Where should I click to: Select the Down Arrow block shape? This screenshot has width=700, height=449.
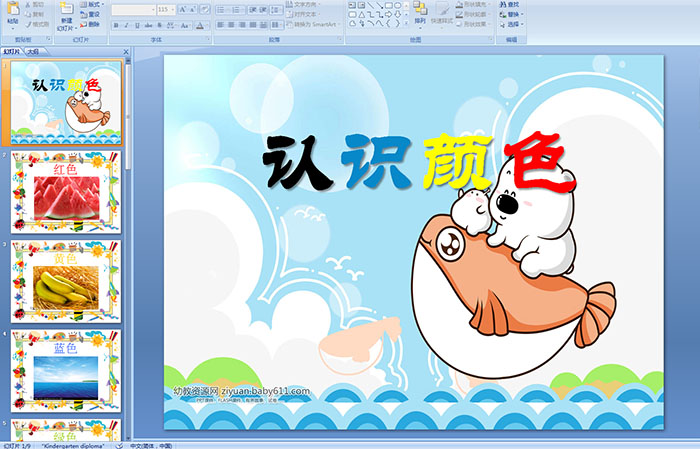coord(397,14)
